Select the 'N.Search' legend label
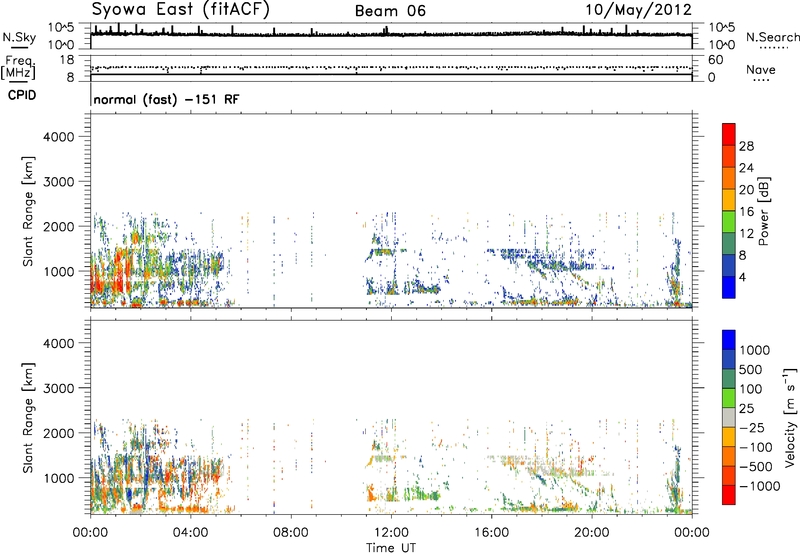This screenshot has height=554, width=800. click(772, 37)
